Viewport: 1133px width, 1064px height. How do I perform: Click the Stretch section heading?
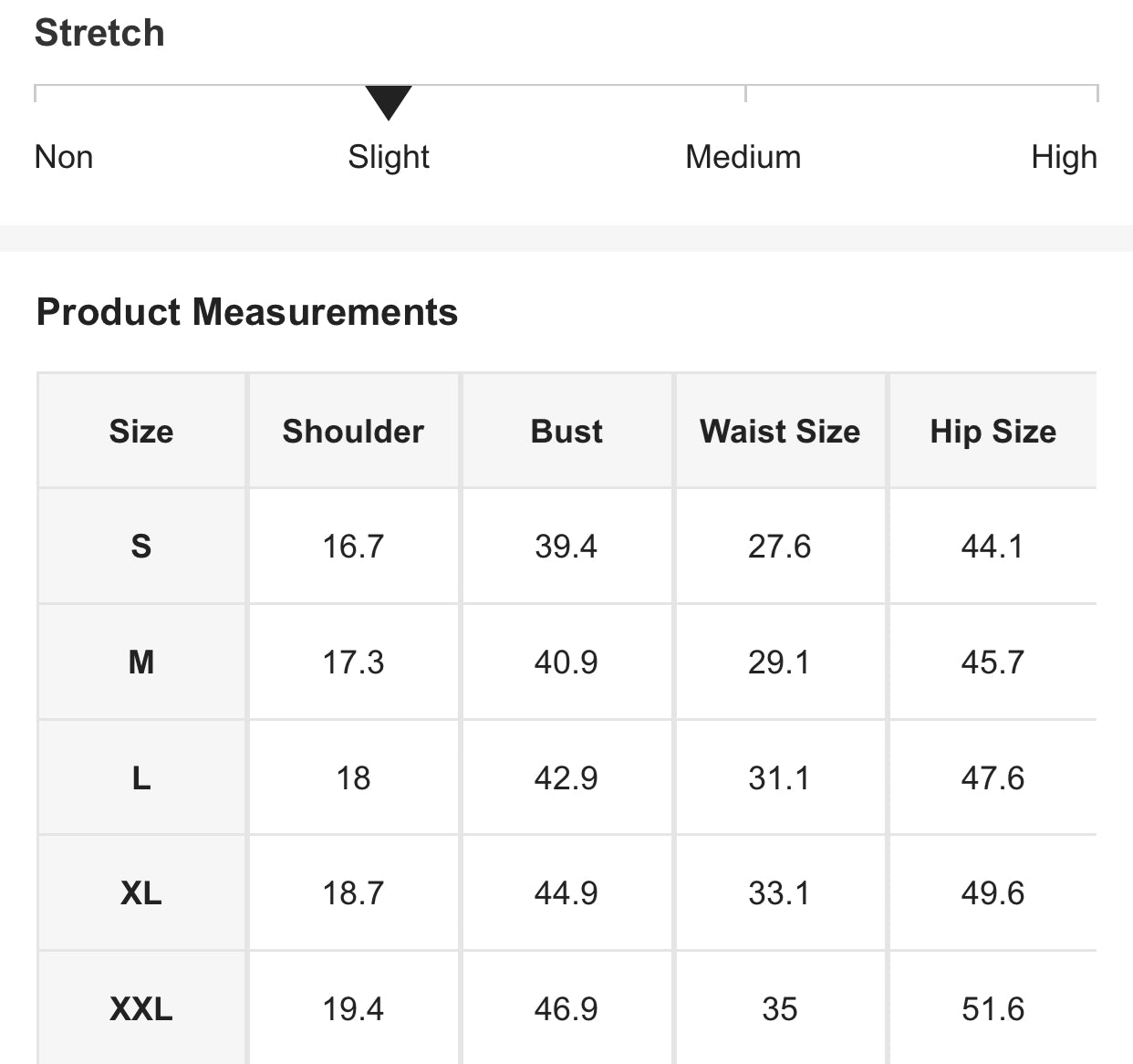click(99, 33)
